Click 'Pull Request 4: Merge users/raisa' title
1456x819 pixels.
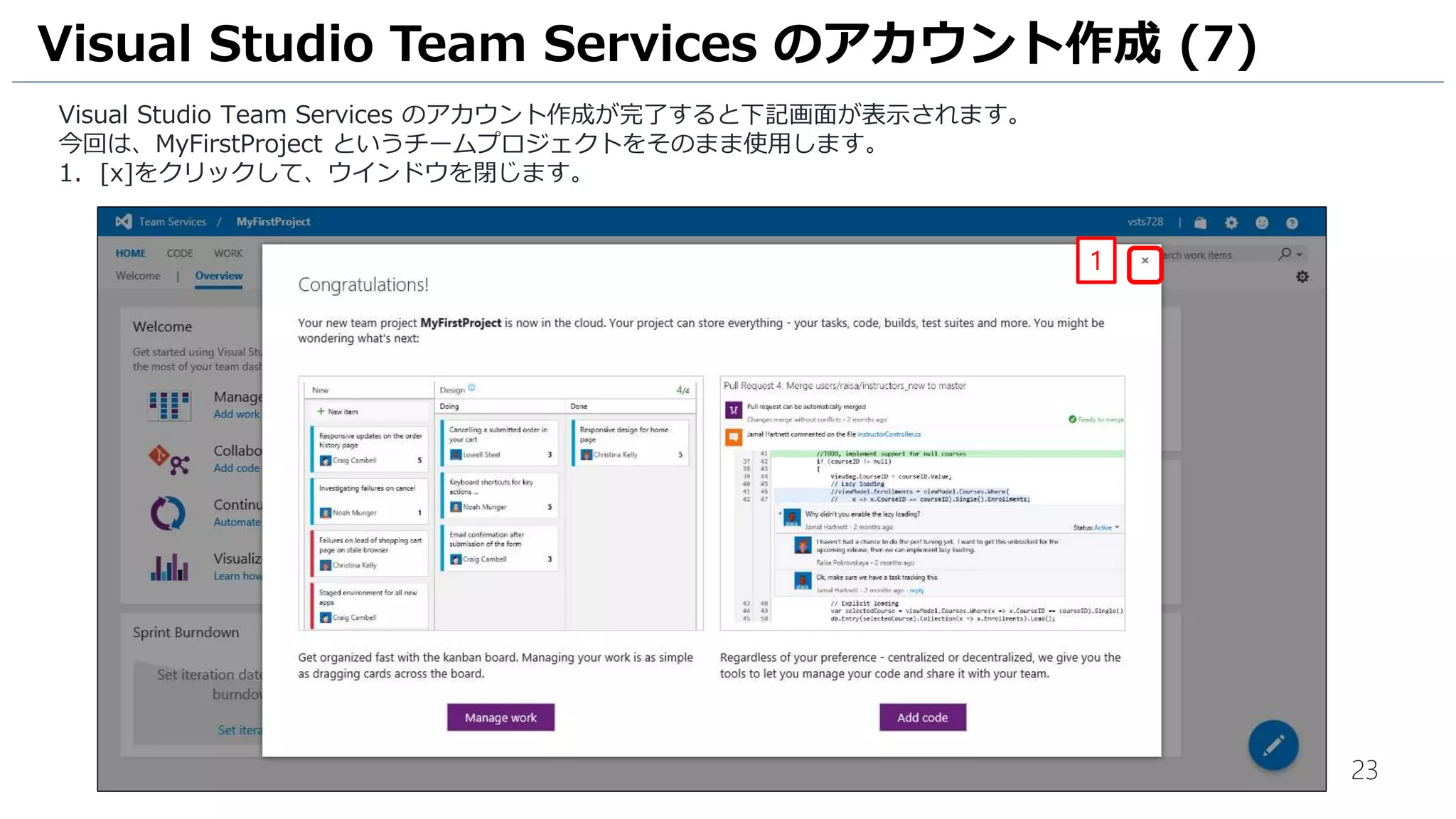(x=845, y=386)
